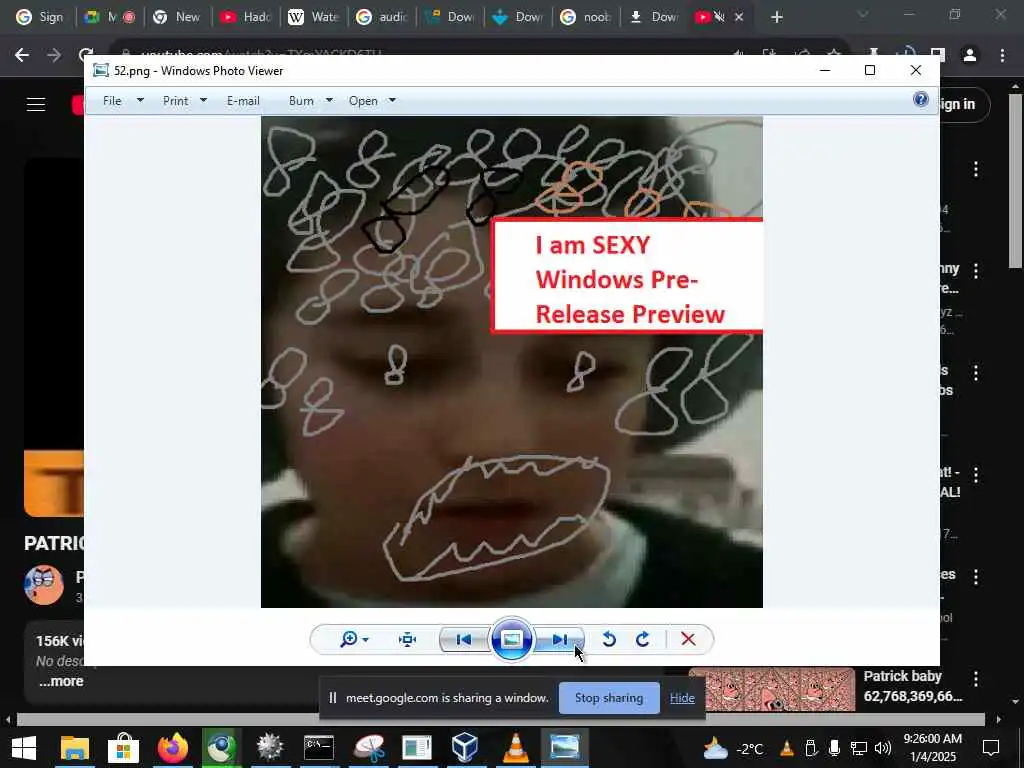Open options menu for Patrick baby video
The image size is (1024, 768).
point(976,679)
